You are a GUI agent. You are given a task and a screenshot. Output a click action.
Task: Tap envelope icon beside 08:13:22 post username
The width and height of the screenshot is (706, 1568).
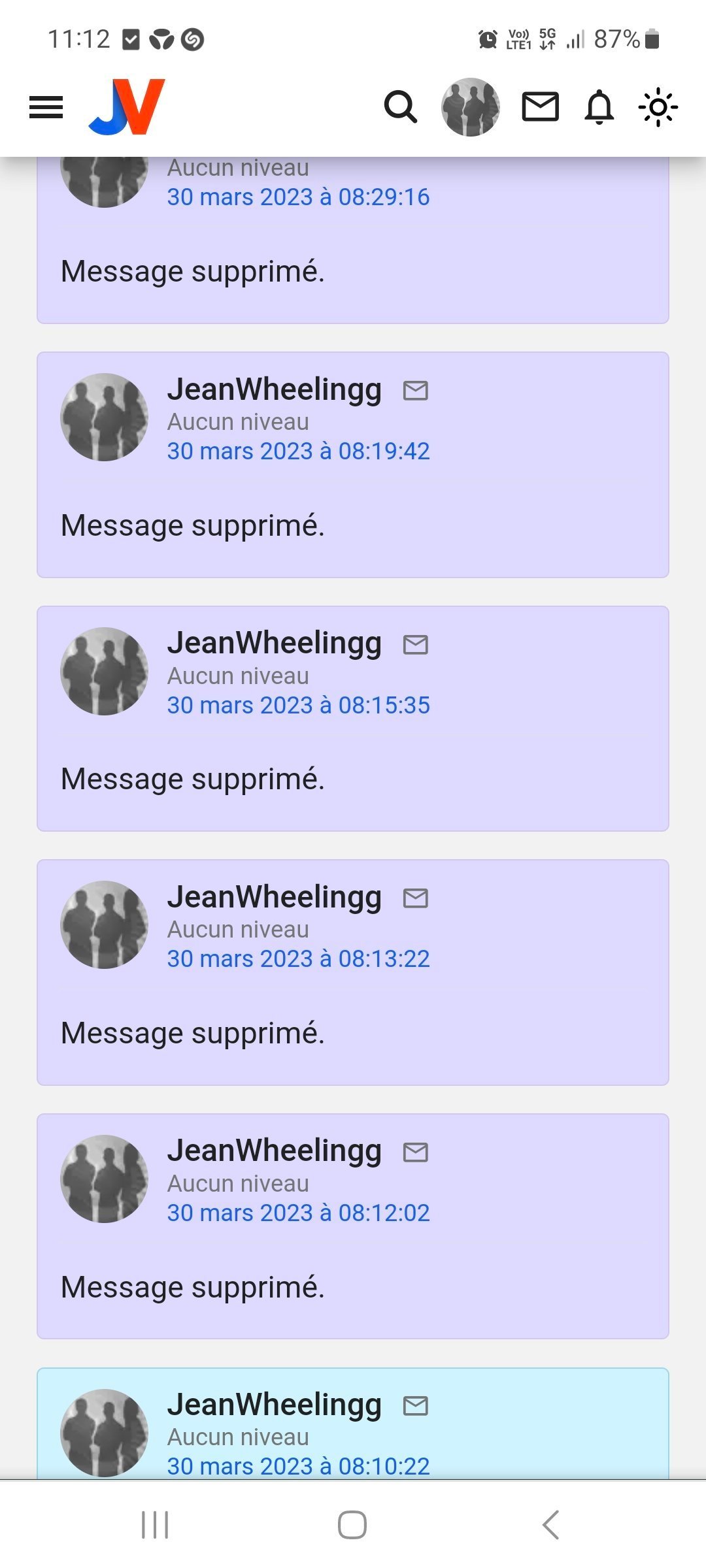[x=416, y=898]
